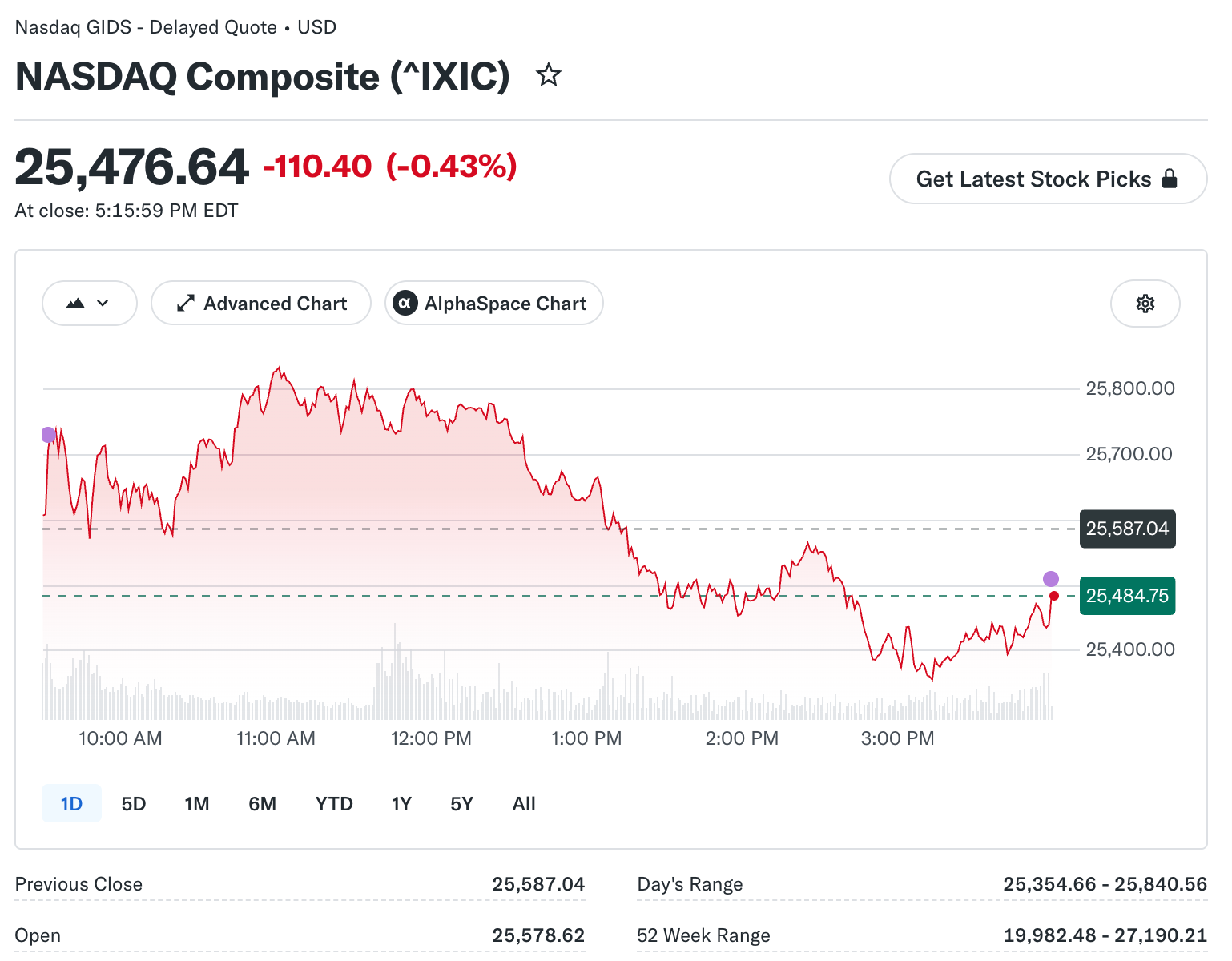Show All historical data range
This screenshot has width=1232, height=961.
coord(524,803)
